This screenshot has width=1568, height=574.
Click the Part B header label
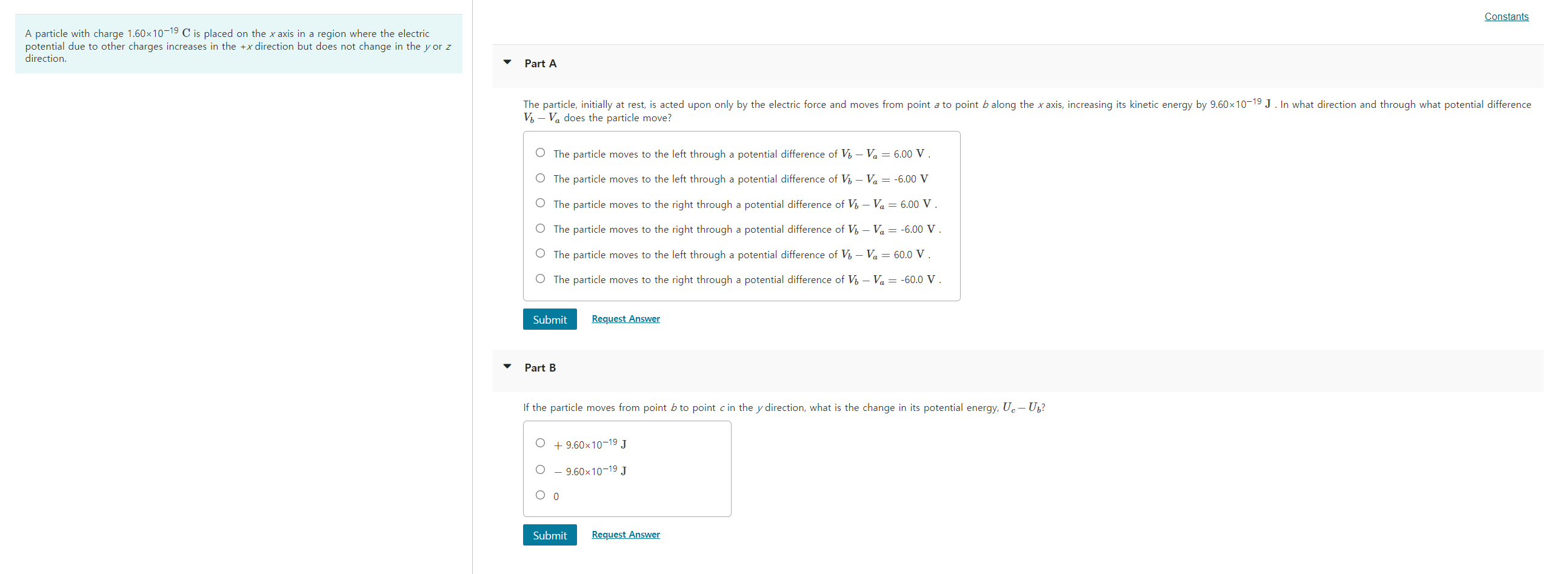pos(540,367)
